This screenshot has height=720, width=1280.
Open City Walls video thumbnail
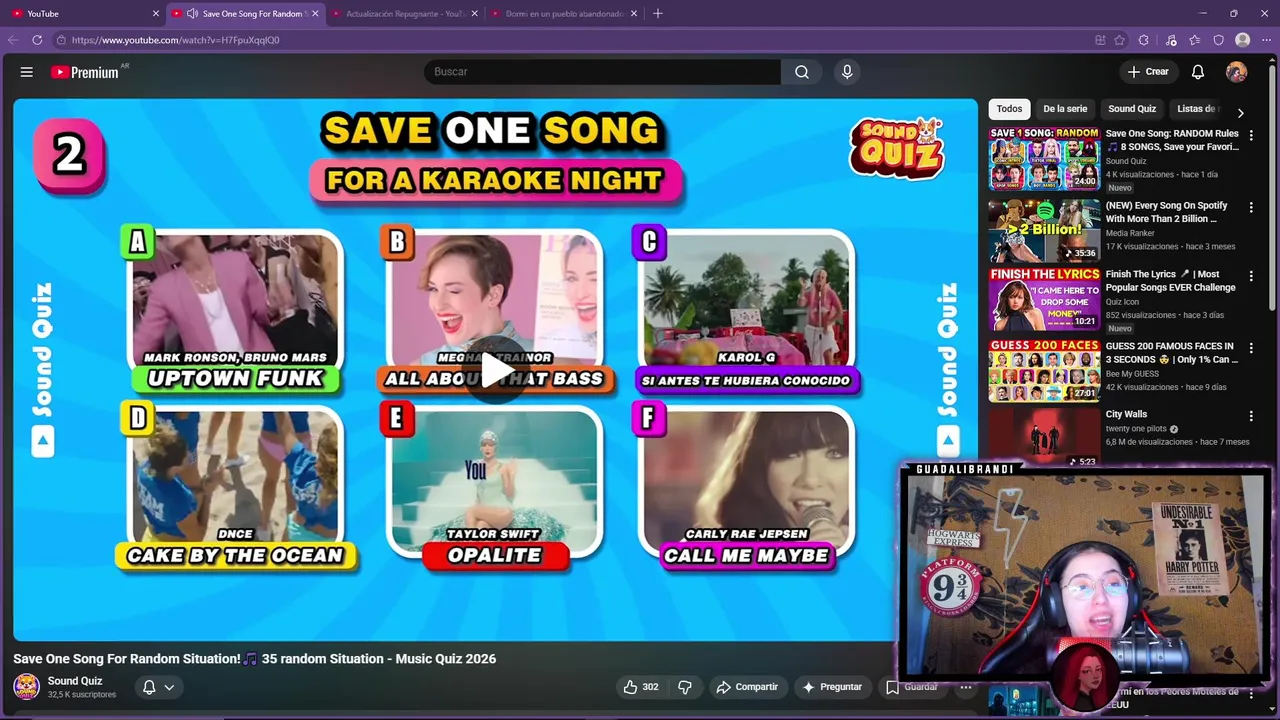[x=1044, y=438]
